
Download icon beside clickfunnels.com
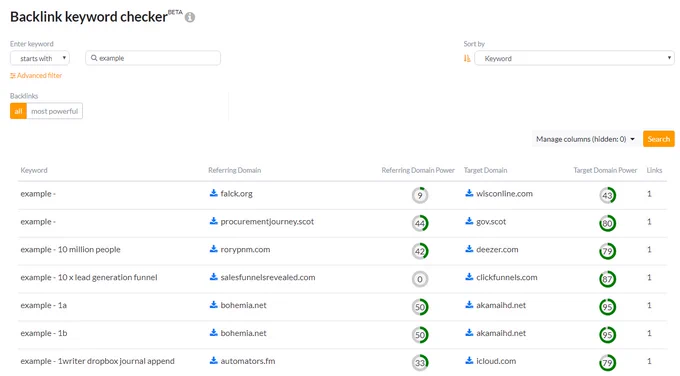(x=469, y=277)
